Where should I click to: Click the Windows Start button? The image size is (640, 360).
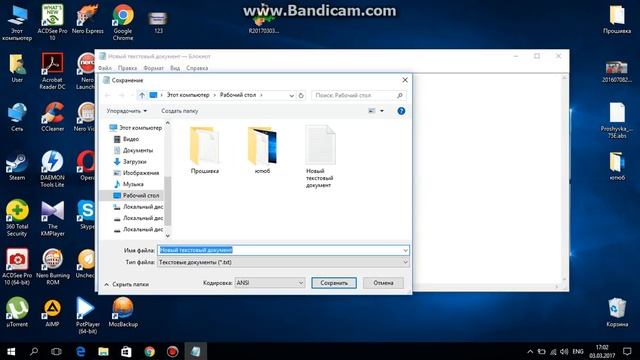[11, 351]
